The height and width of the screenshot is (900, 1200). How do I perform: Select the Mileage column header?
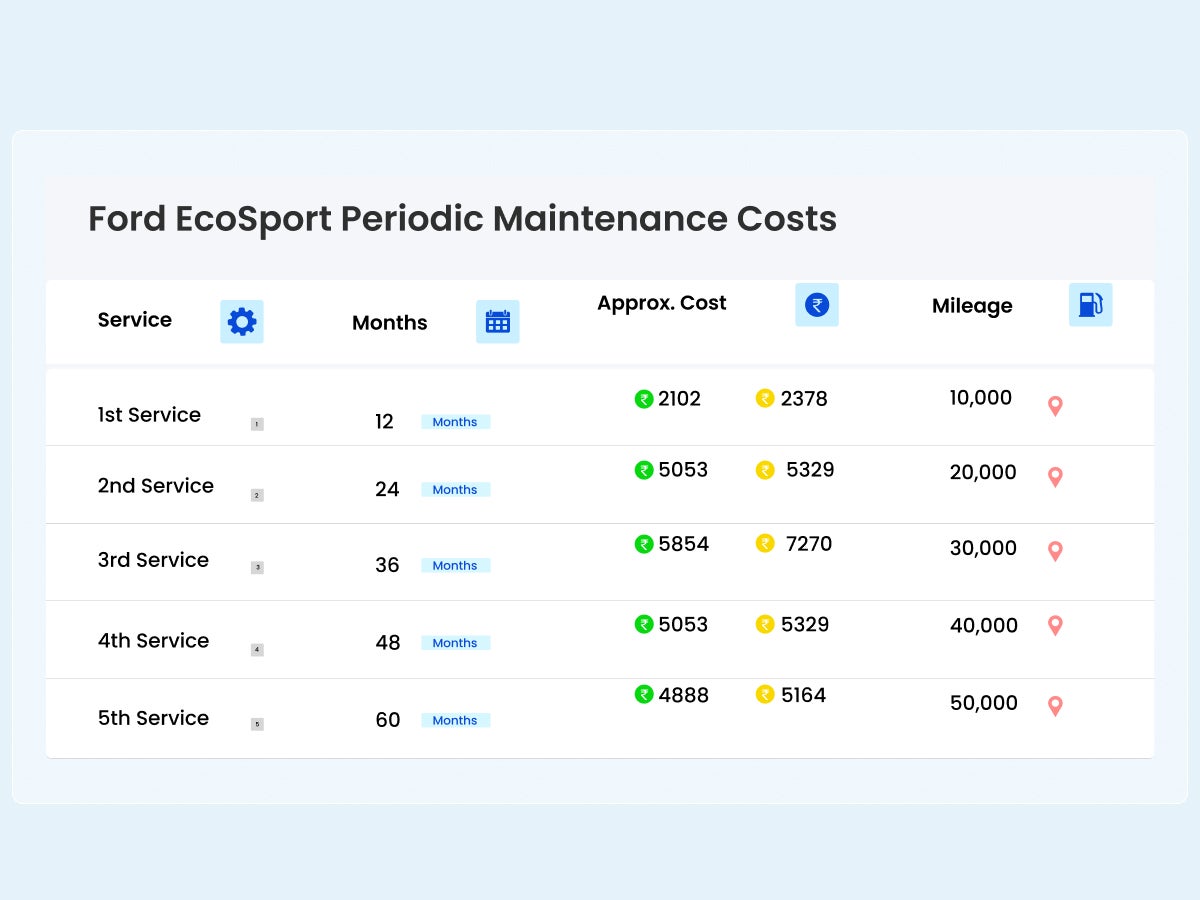(x=972, y=306)
